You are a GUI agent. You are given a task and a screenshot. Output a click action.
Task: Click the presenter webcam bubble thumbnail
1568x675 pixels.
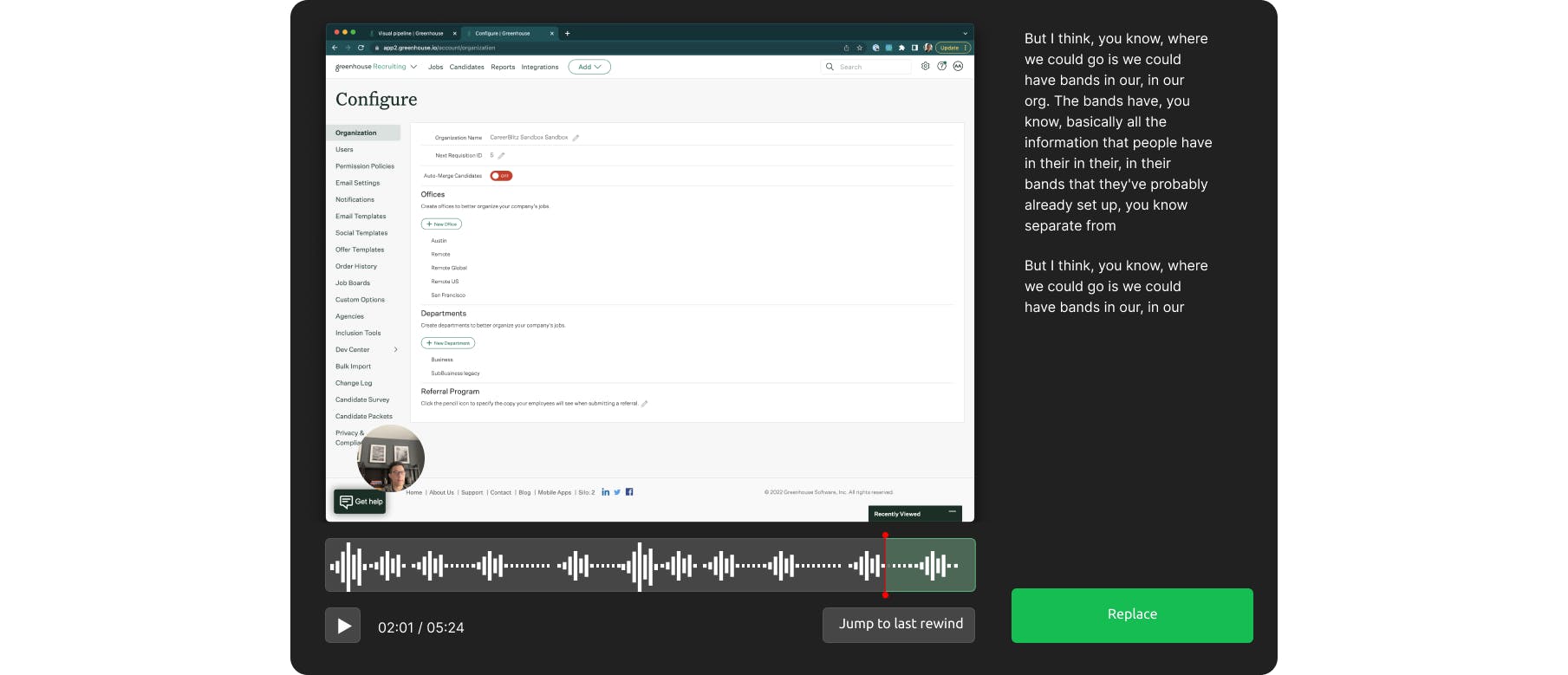(391, 458)
